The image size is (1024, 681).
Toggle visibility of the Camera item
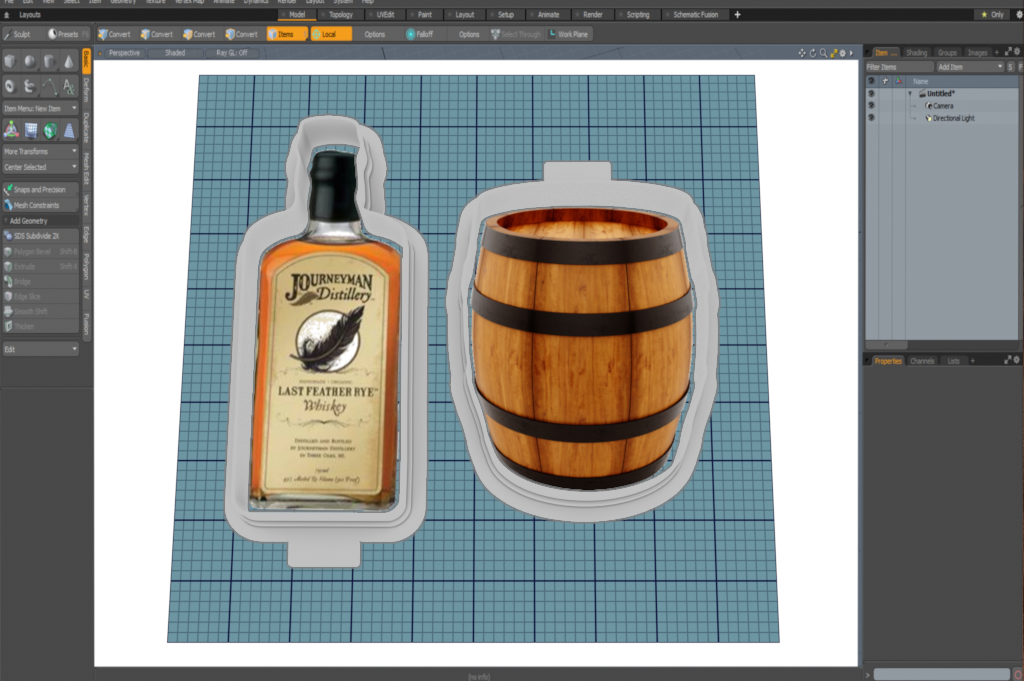[x=871, y=105]
